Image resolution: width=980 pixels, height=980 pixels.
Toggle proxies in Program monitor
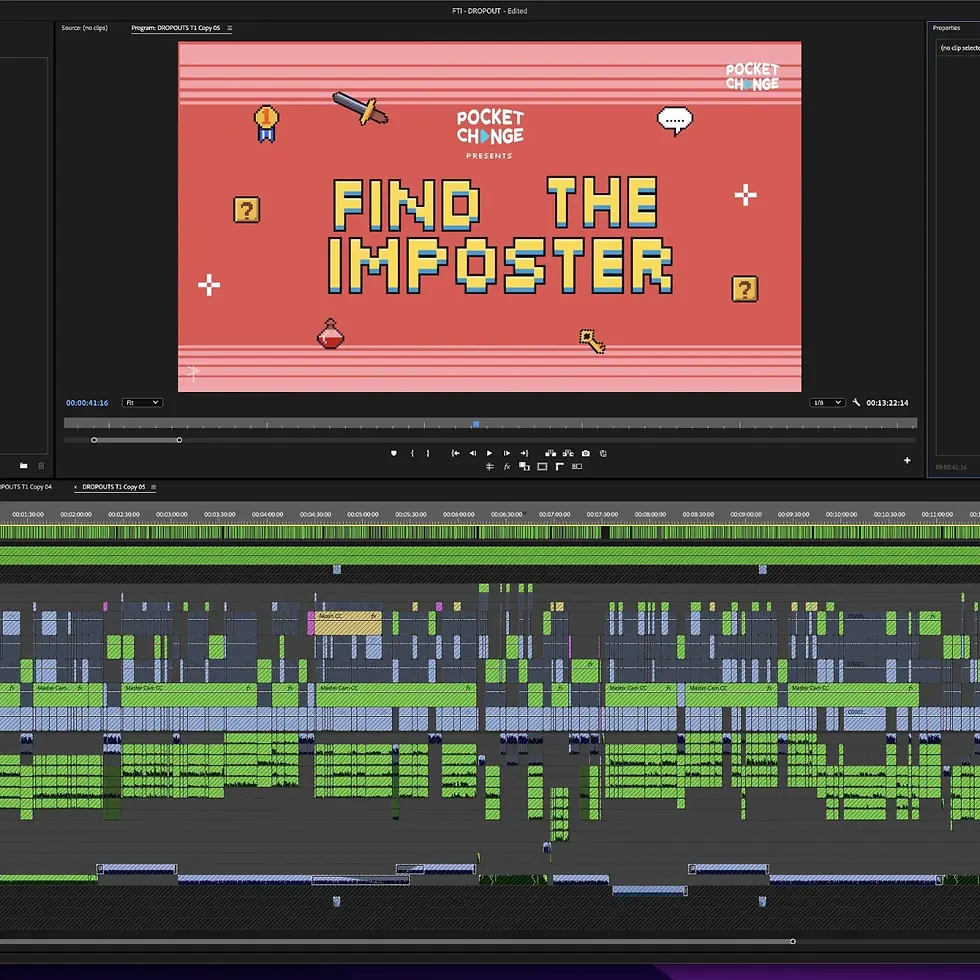[x=524, y=467]
